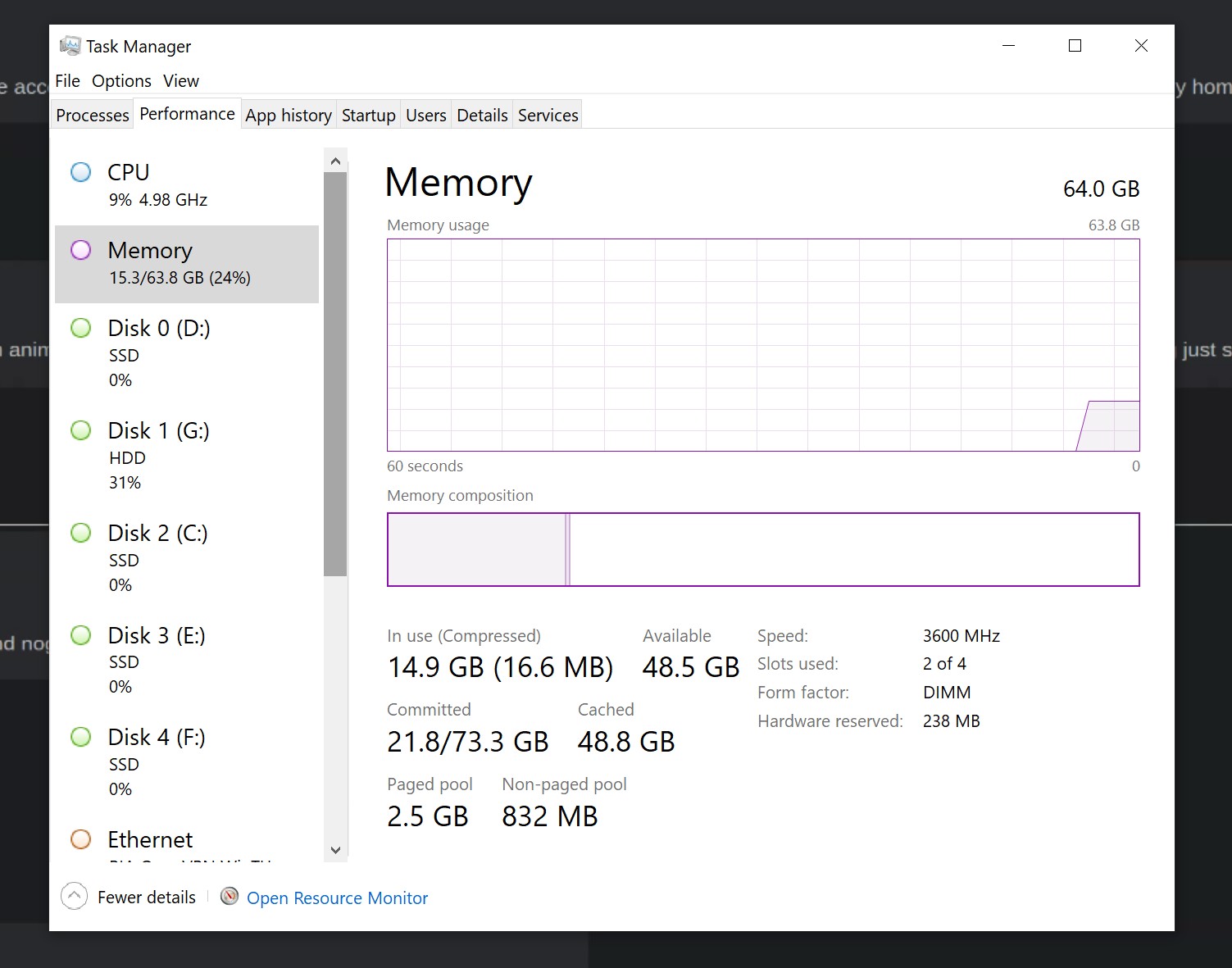
Task: Open the Options menu
Action: [121, 81]
